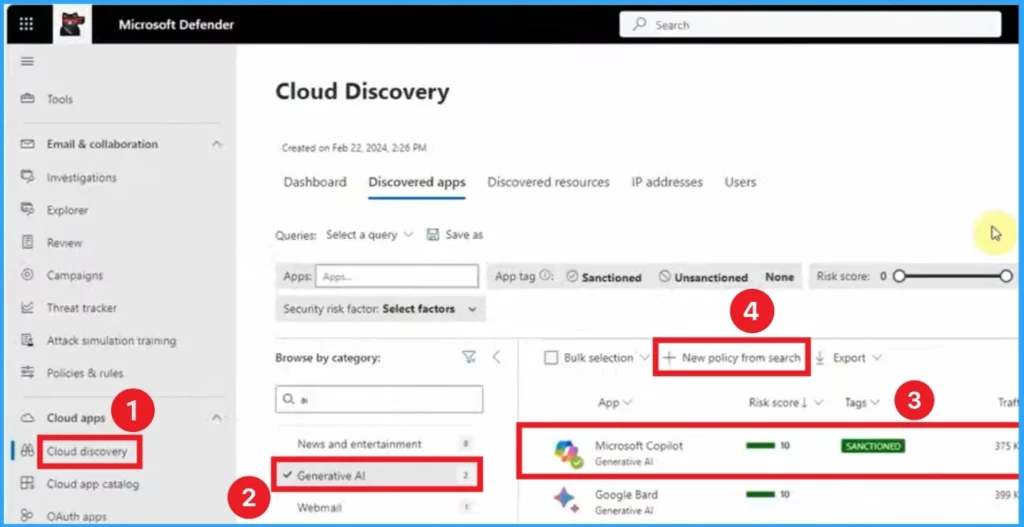Click the Microsoft Copilot risk score bar
The height and width of the screenshot is (527, 1024).
tap(760, 445)
